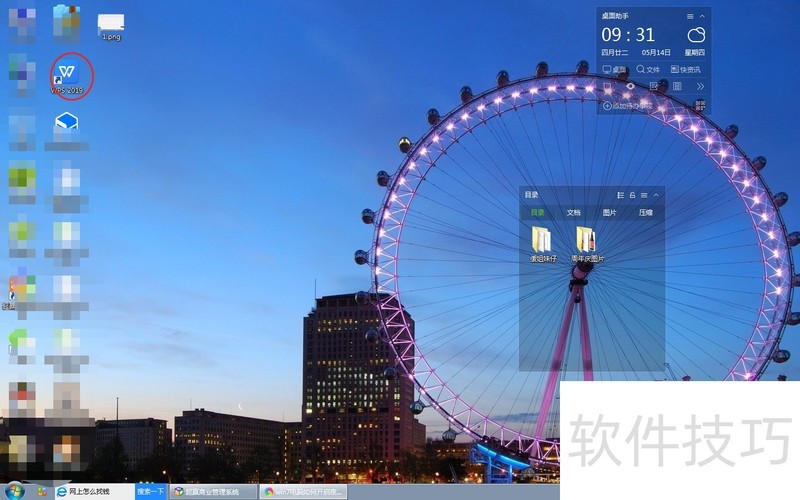Collapse the 桌面助手 widget with its chevron
Viewport: 800px width, 500px height.
point(702,16)
